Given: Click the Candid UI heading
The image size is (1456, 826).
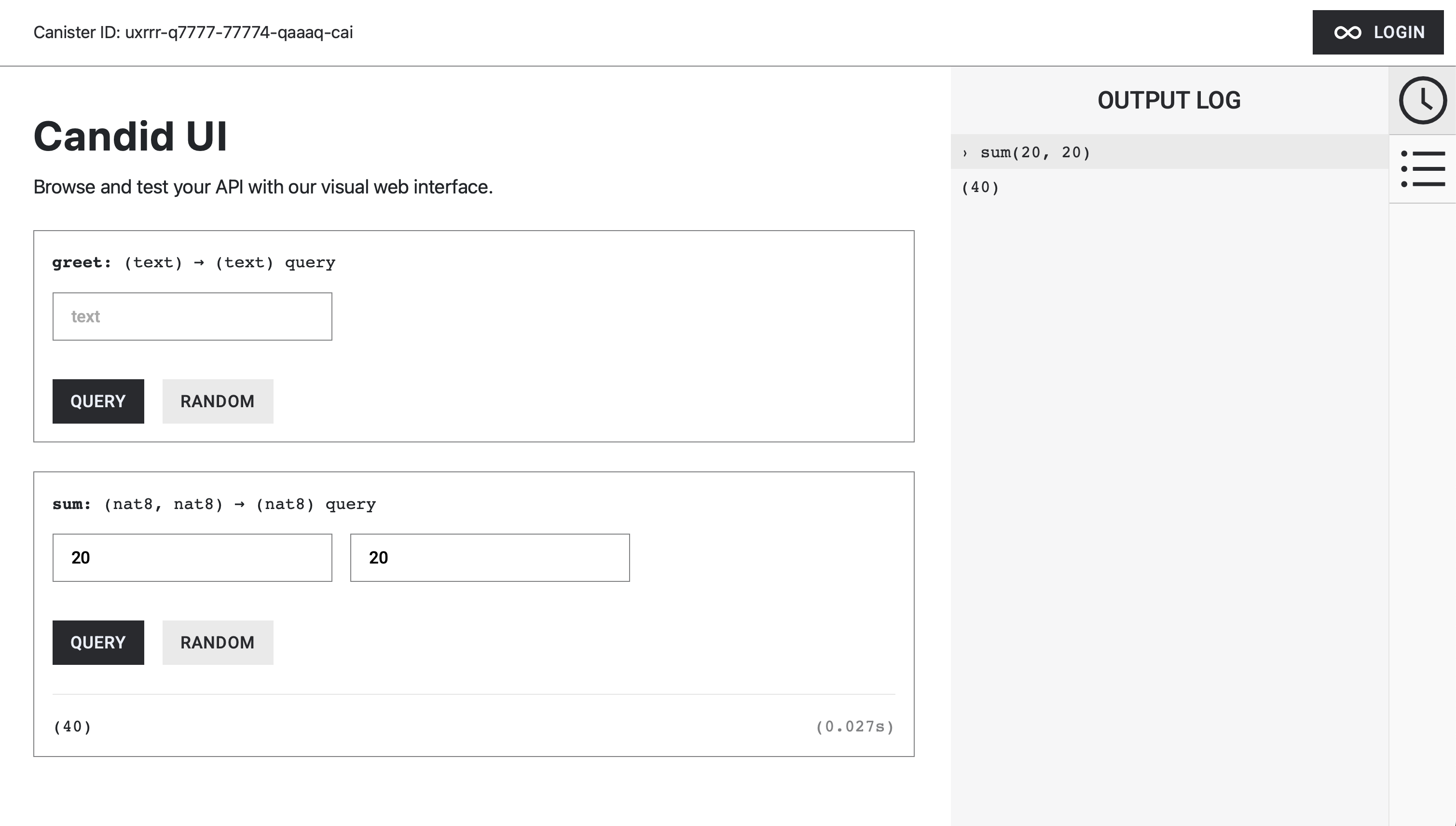Looking at the screenshot, I should 130,137.
